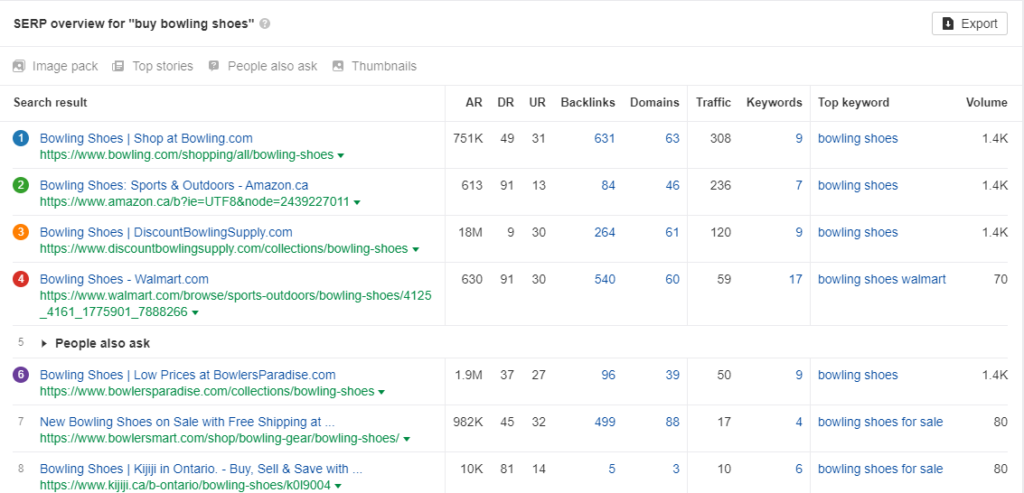Click the help question mark icon beside title
Screen dimensions: 1024x493
coord(264,24)
